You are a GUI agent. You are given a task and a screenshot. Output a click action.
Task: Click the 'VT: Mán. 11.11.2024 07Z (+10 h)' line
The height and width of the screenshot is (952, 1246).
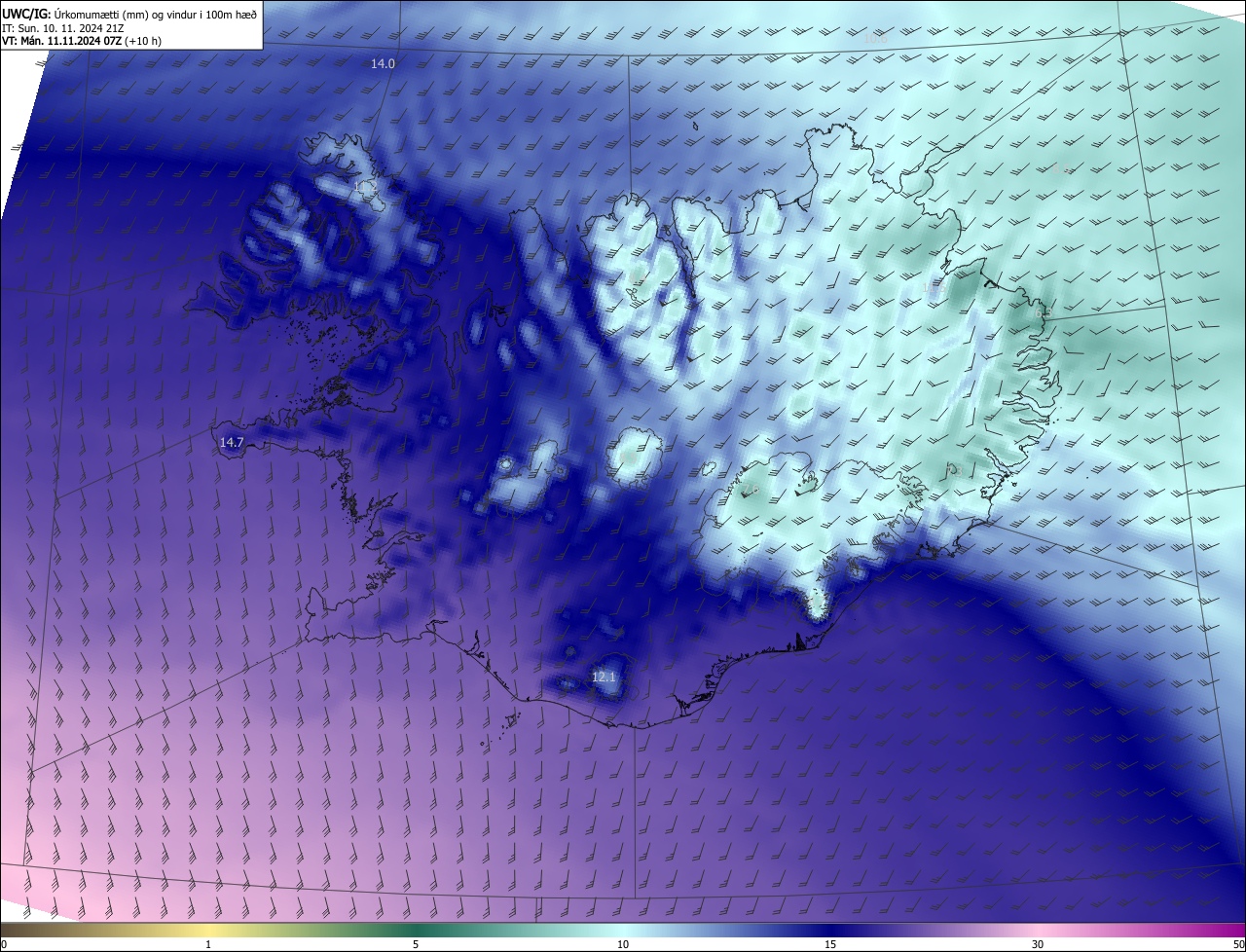pos(80,41)
